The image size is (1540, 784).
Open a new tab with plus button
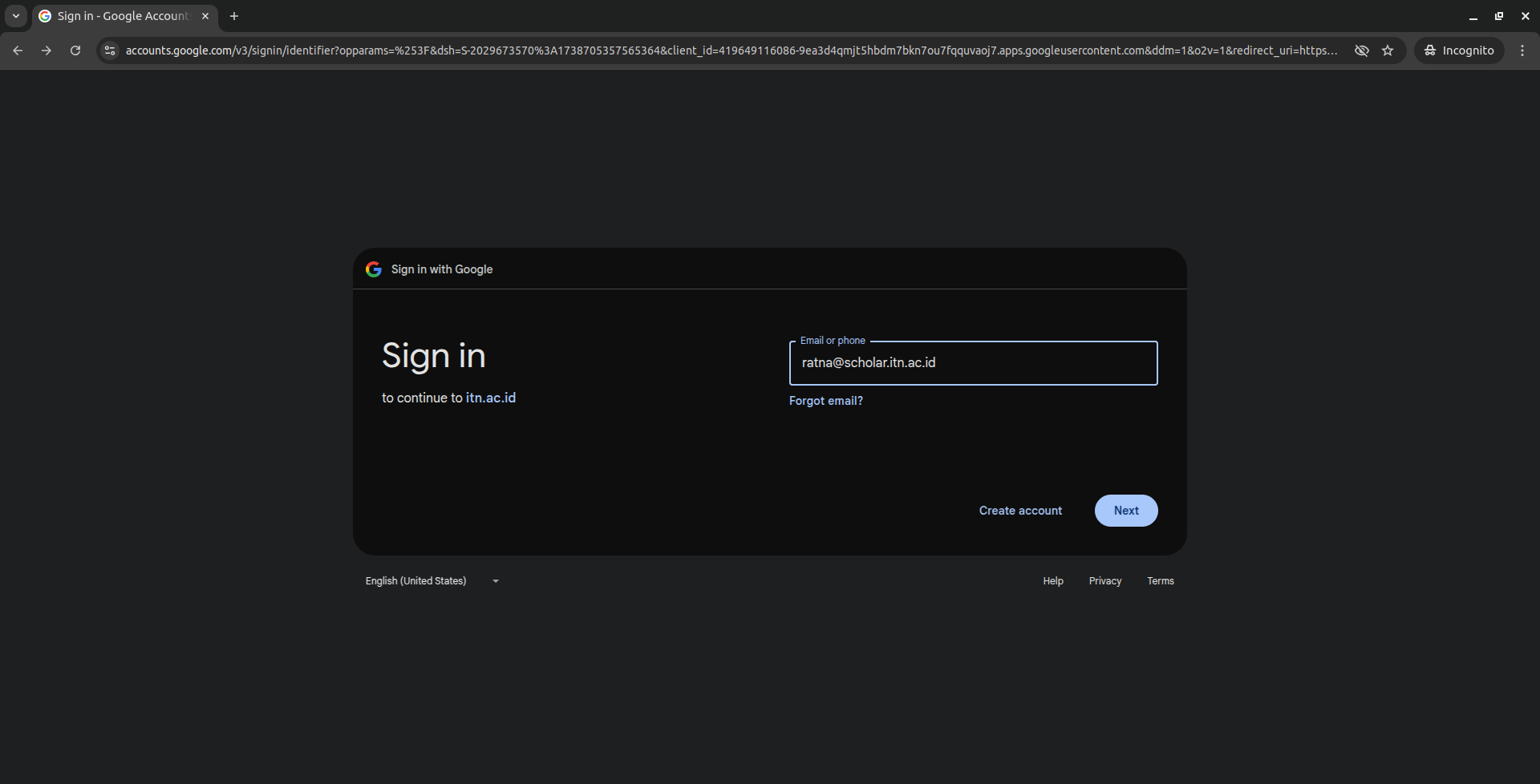coord(234,16)
